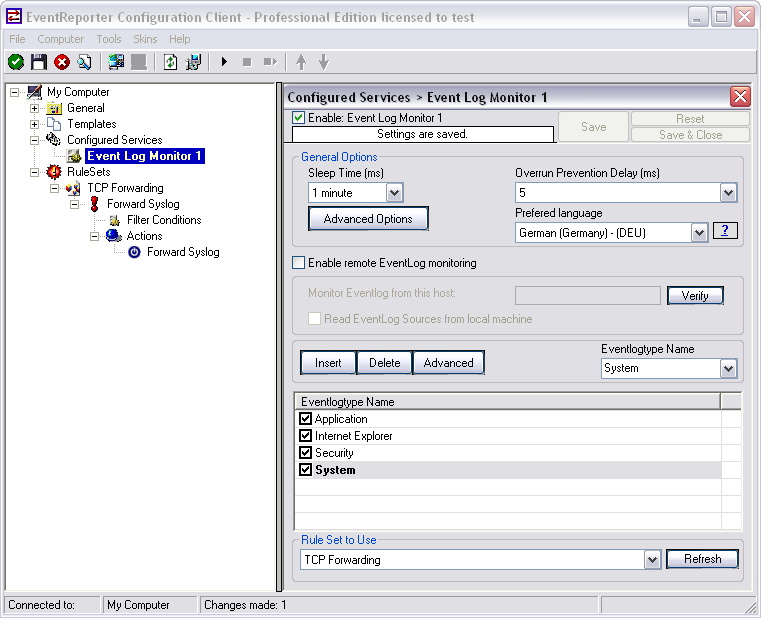The width and height of the screenshot is (761, 618).
Task: Click the Advanced button beside Delete
Action: (x=448, y=363)
